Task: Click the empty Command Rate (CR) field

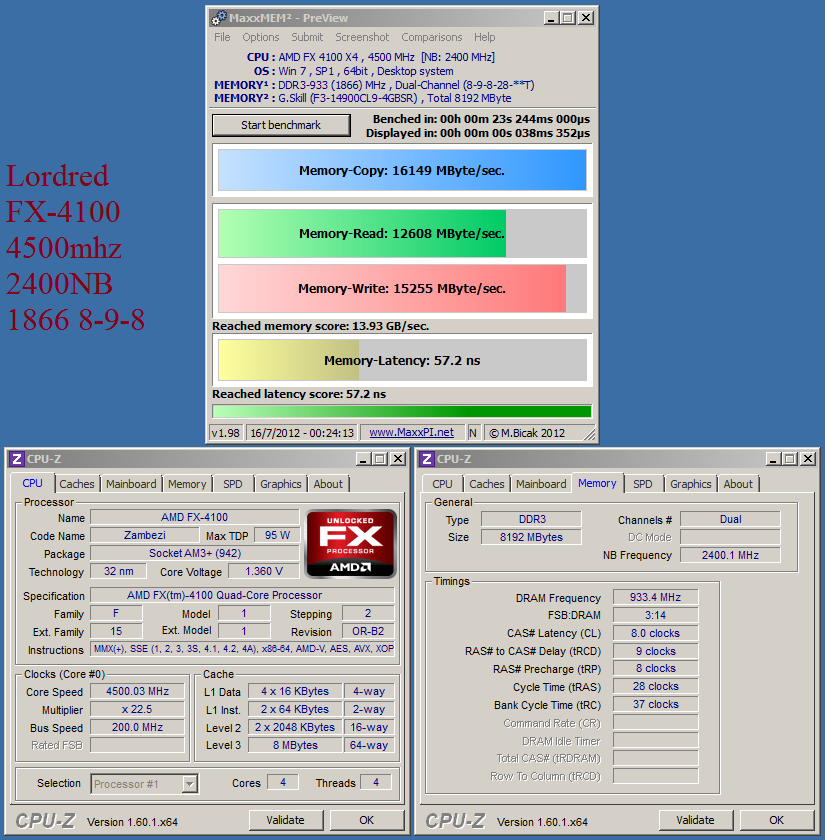Action: tap(655, 722)
